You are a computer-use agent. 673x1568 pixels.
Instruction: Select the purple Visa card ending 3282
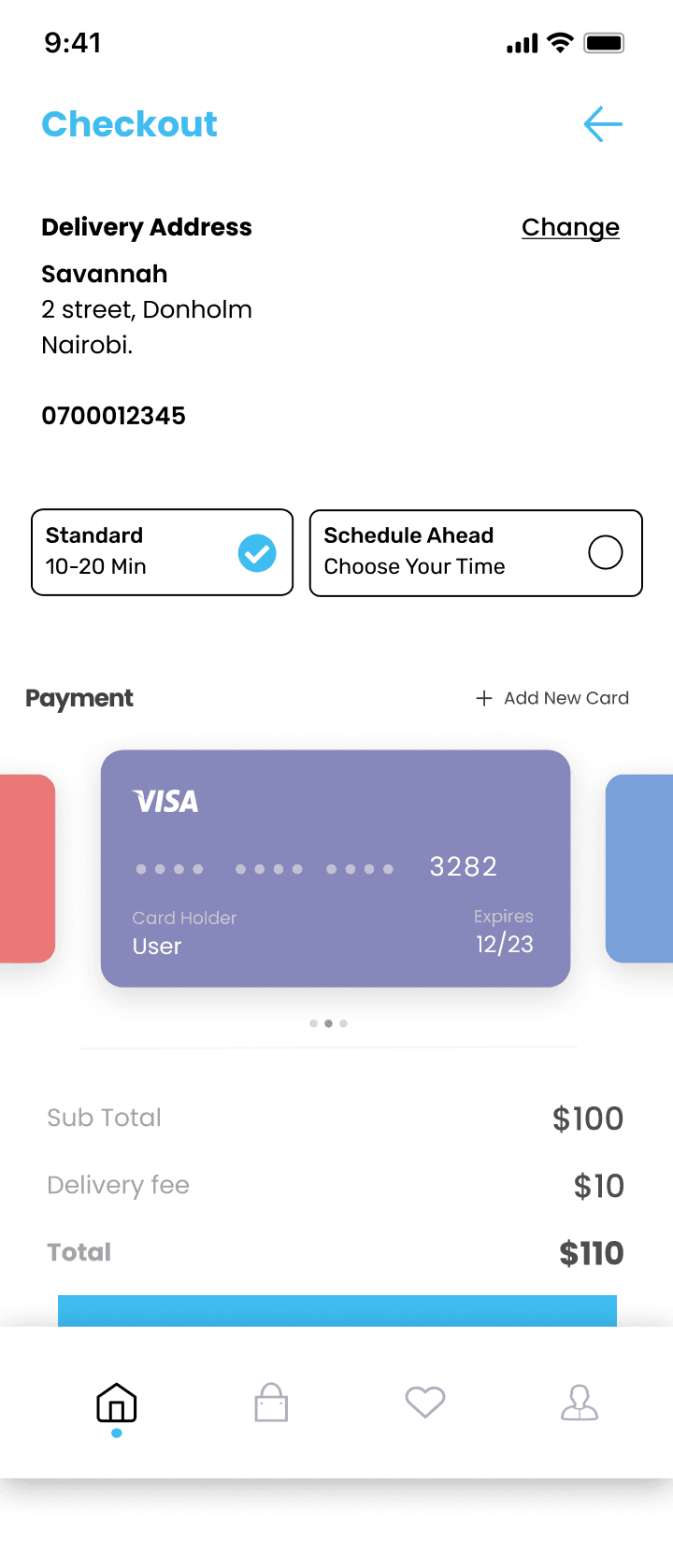336,868
